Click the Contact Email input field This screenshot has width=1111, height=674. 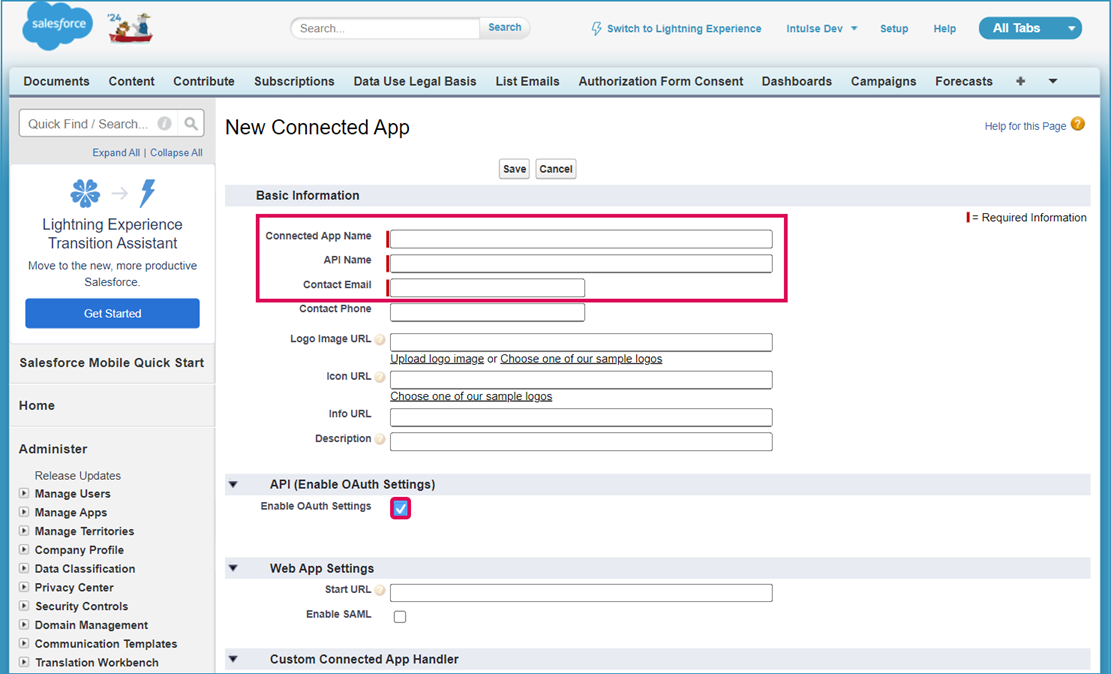[x=487, y=288]
